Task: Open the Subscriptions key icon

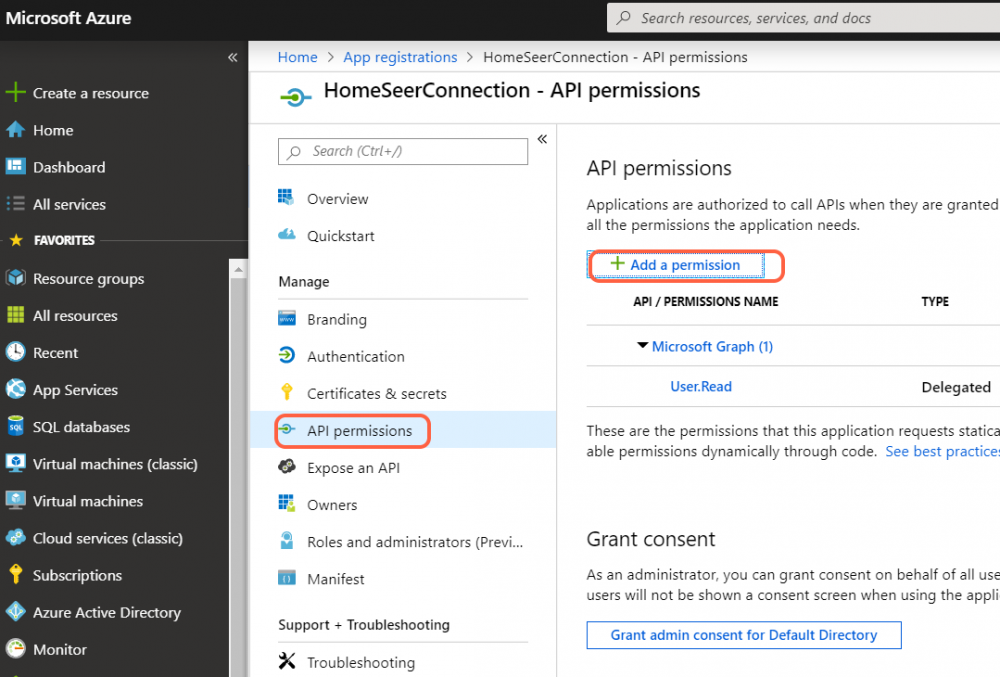Action: click(16, 575)
